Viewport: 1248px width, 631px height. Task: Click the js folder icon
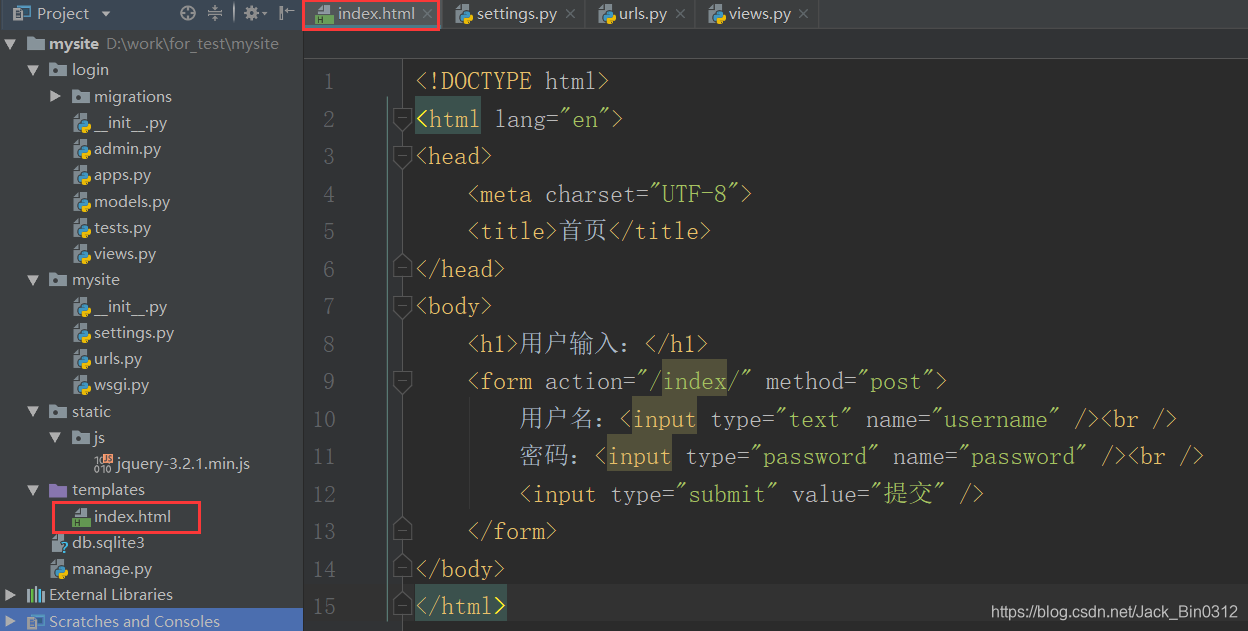pyautogui.click(x=81, y=437)
